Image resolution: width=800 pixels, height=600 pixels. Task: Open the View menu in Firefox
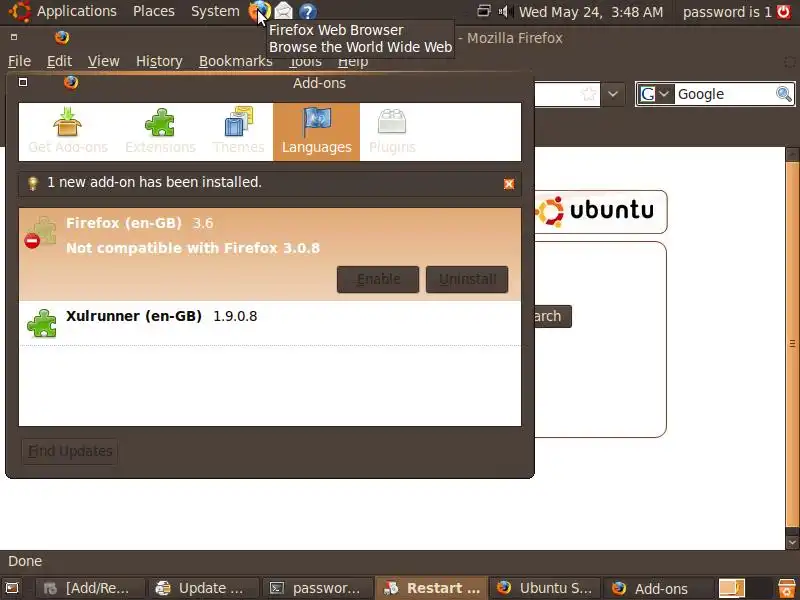[x=104, y=61]
